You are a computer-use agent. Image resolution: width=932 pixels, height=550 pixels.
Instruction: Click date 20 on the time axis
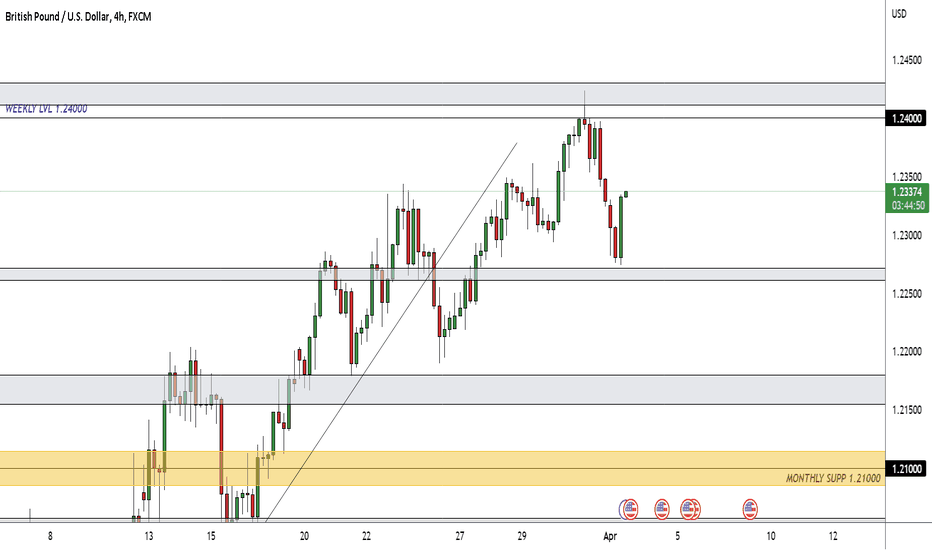304,536
